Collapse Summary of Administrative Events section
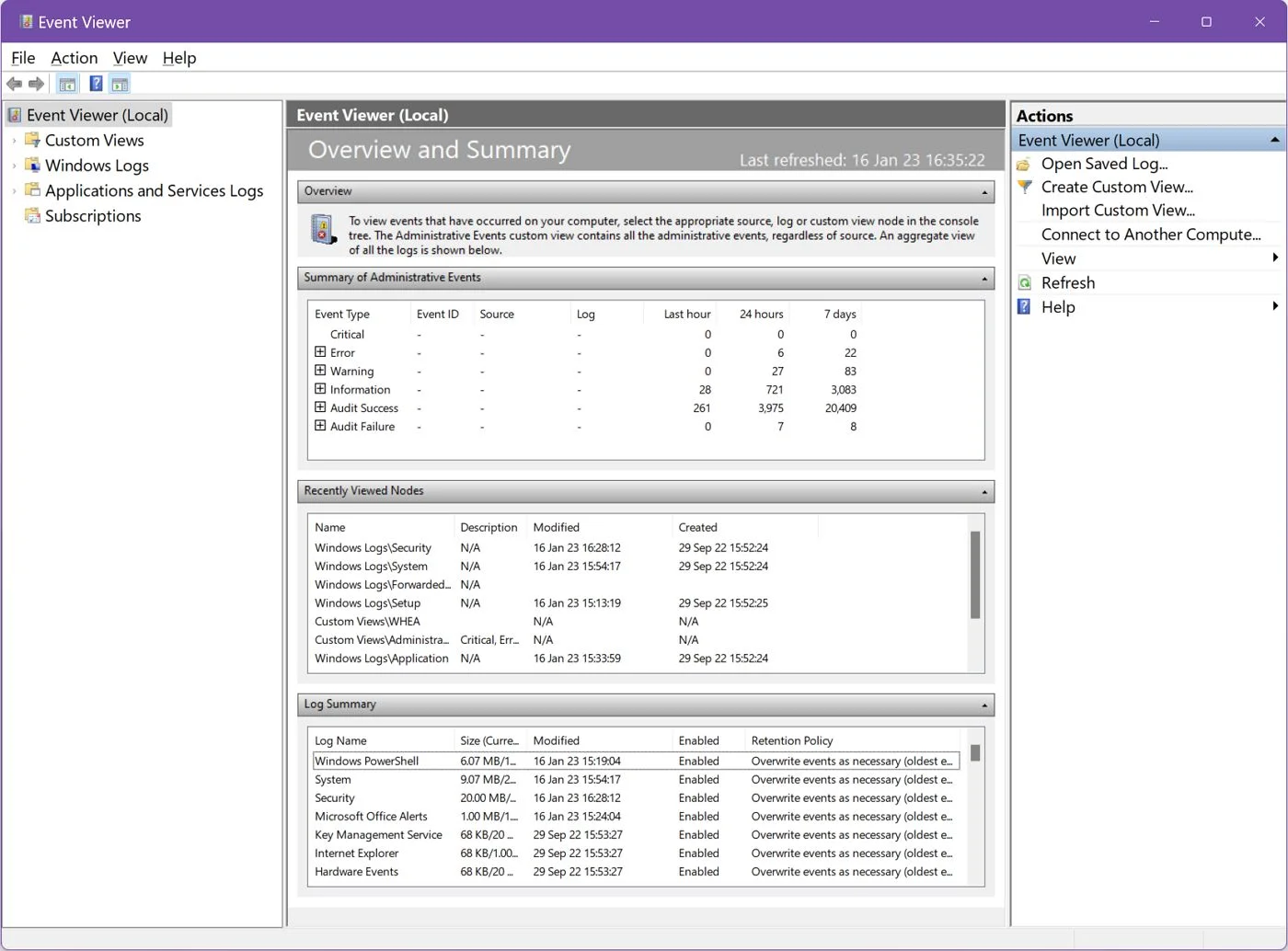The image size is (1288, 951). click(984, 279)
